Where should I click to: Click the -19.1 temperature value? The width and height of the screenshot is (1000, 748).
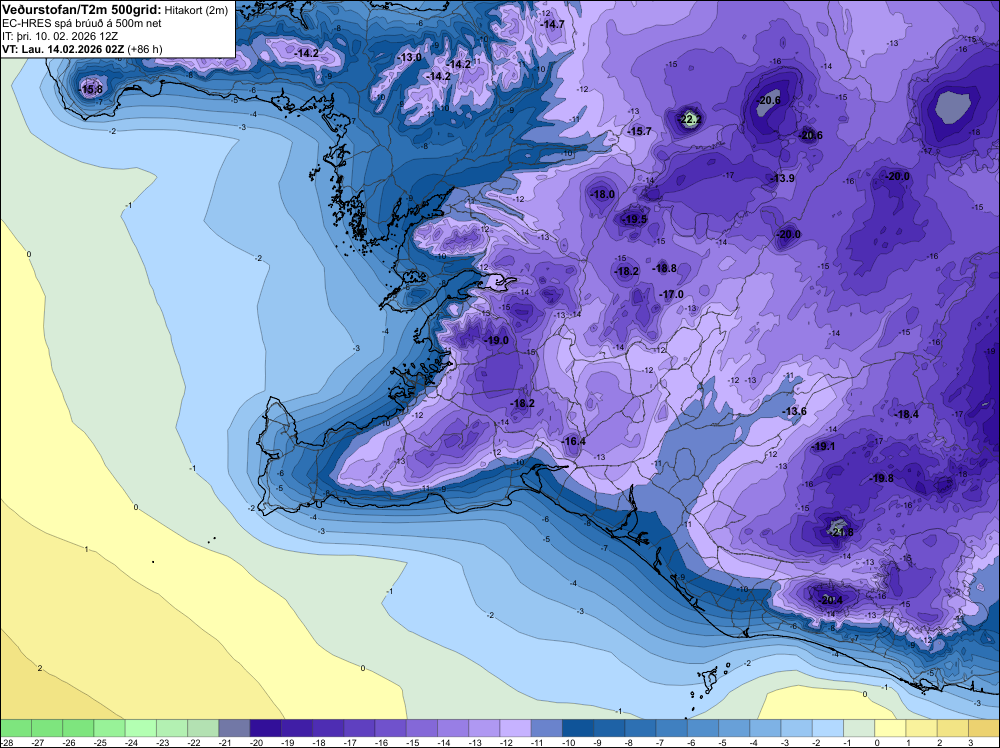823,446
